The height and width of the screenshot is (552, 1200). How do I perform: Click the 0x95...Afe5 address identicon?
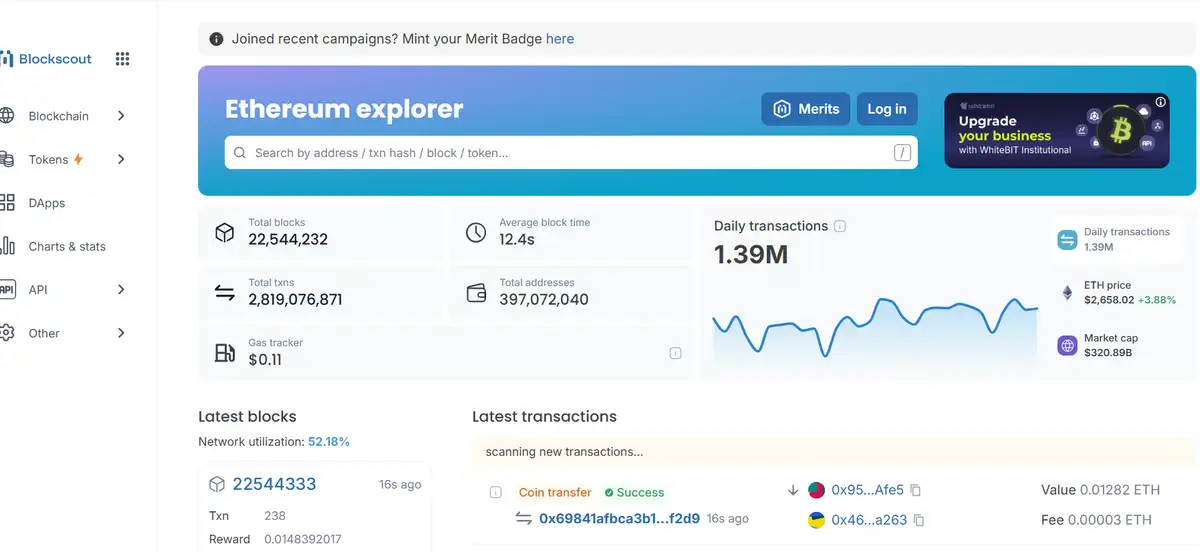(816, 490)
